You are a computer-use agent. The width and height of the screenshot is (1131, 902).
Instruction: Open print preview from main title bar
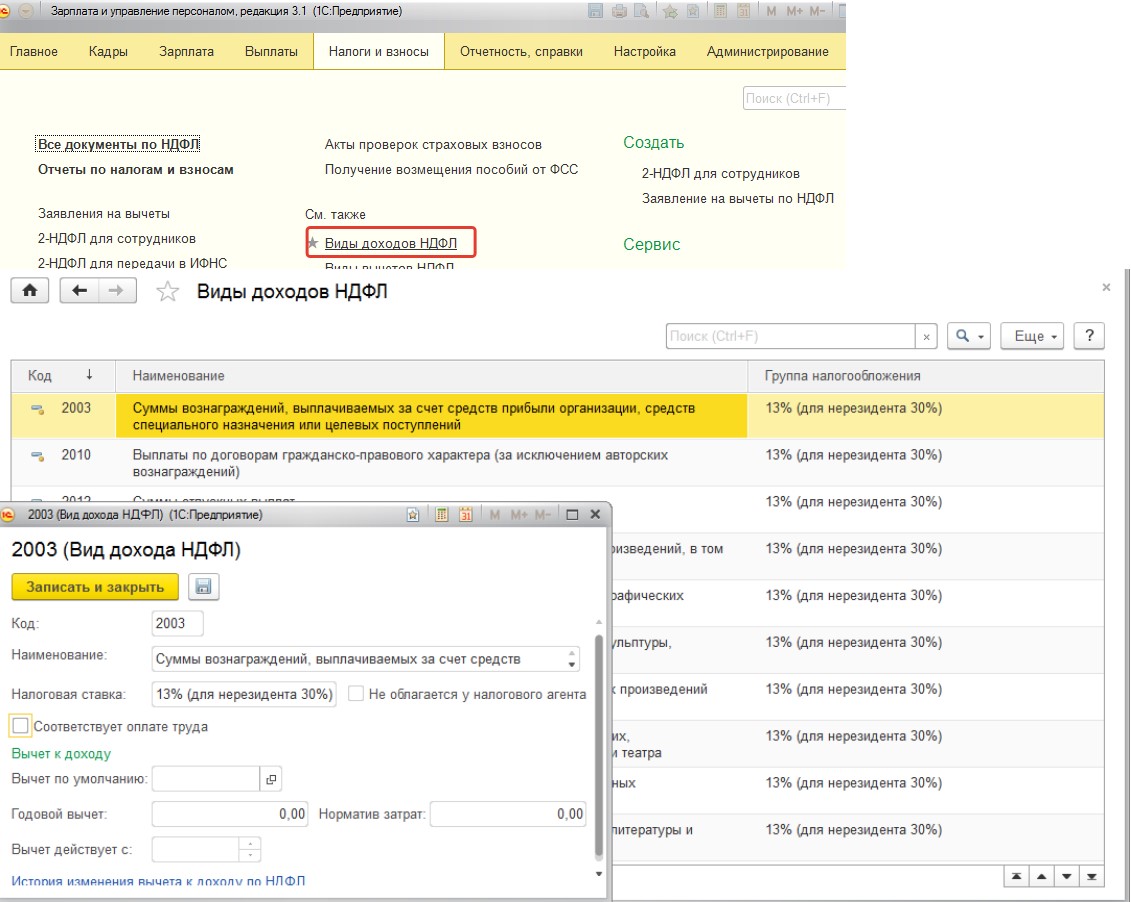[x=641, y=11]
